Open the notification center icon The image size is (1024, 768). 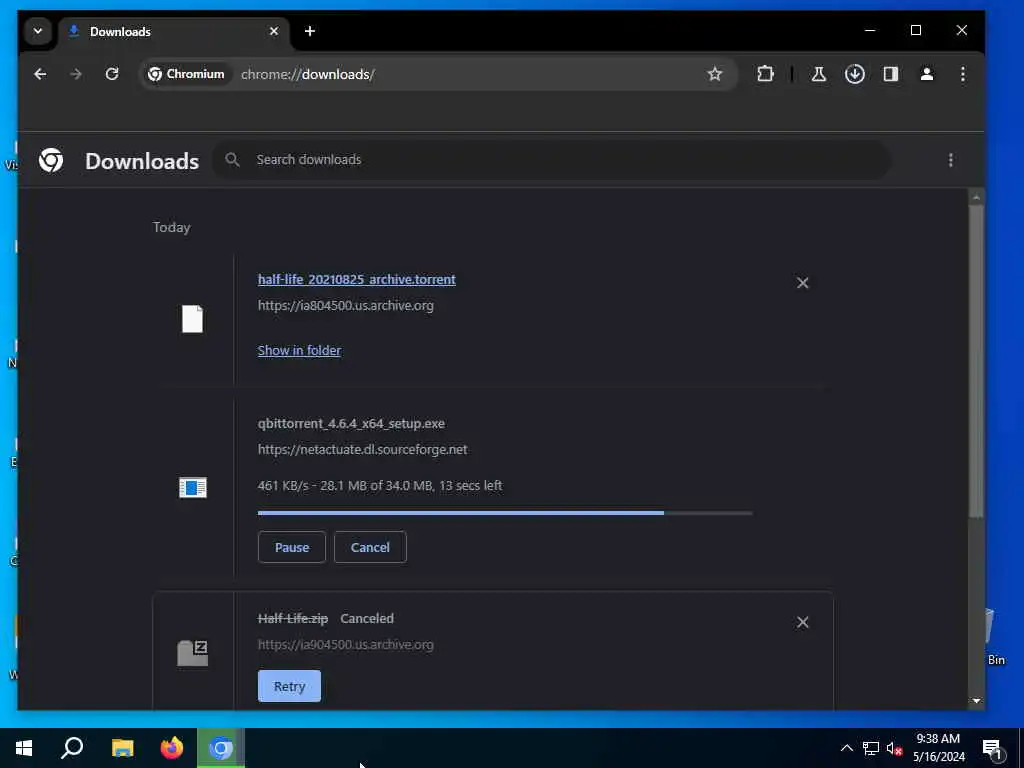pyautogui.click(x=993, y=748)
